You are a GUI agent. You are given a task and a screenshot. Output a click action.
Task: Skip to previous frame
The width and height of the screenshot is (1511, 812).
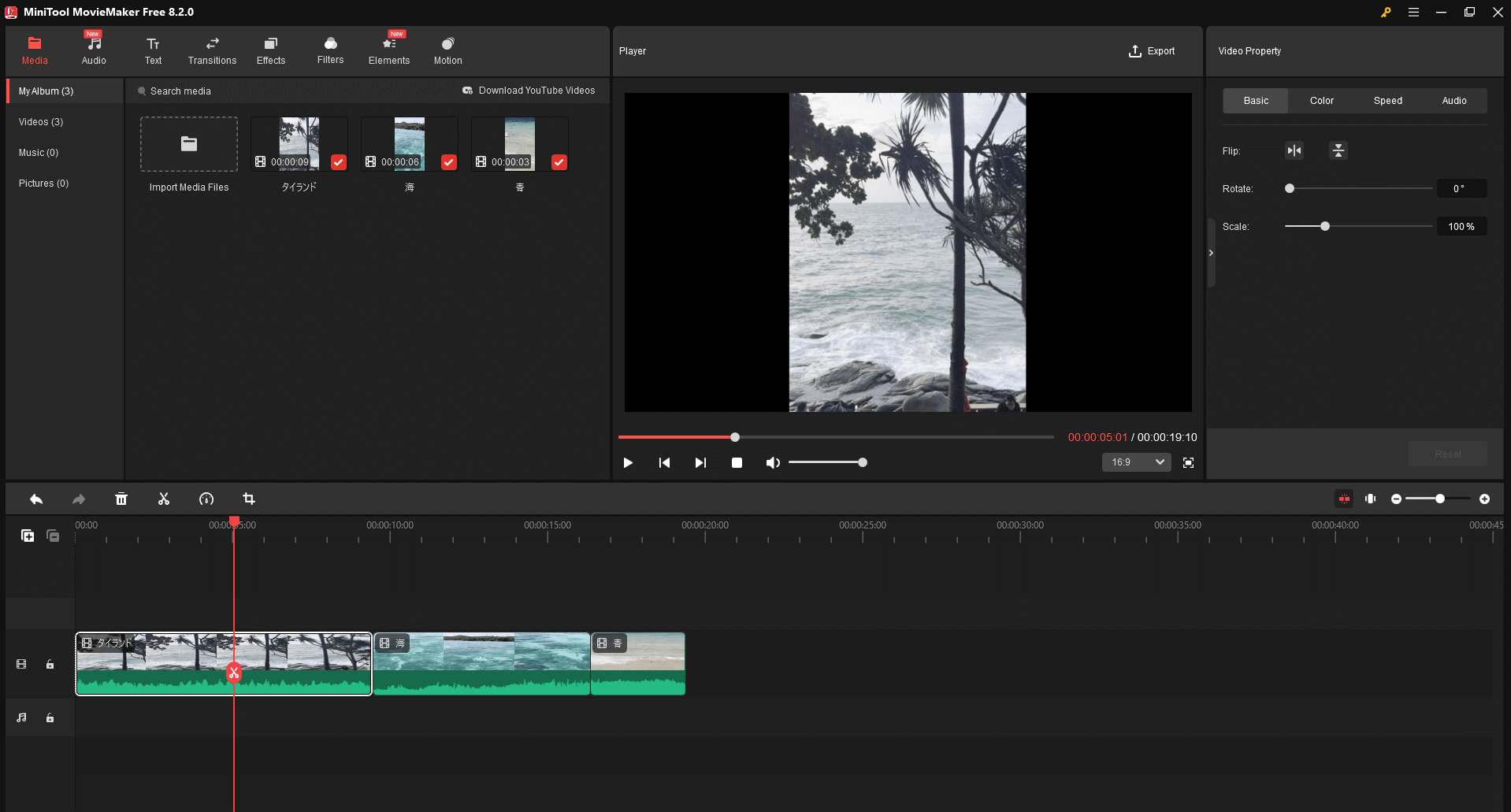coord(664,463)
